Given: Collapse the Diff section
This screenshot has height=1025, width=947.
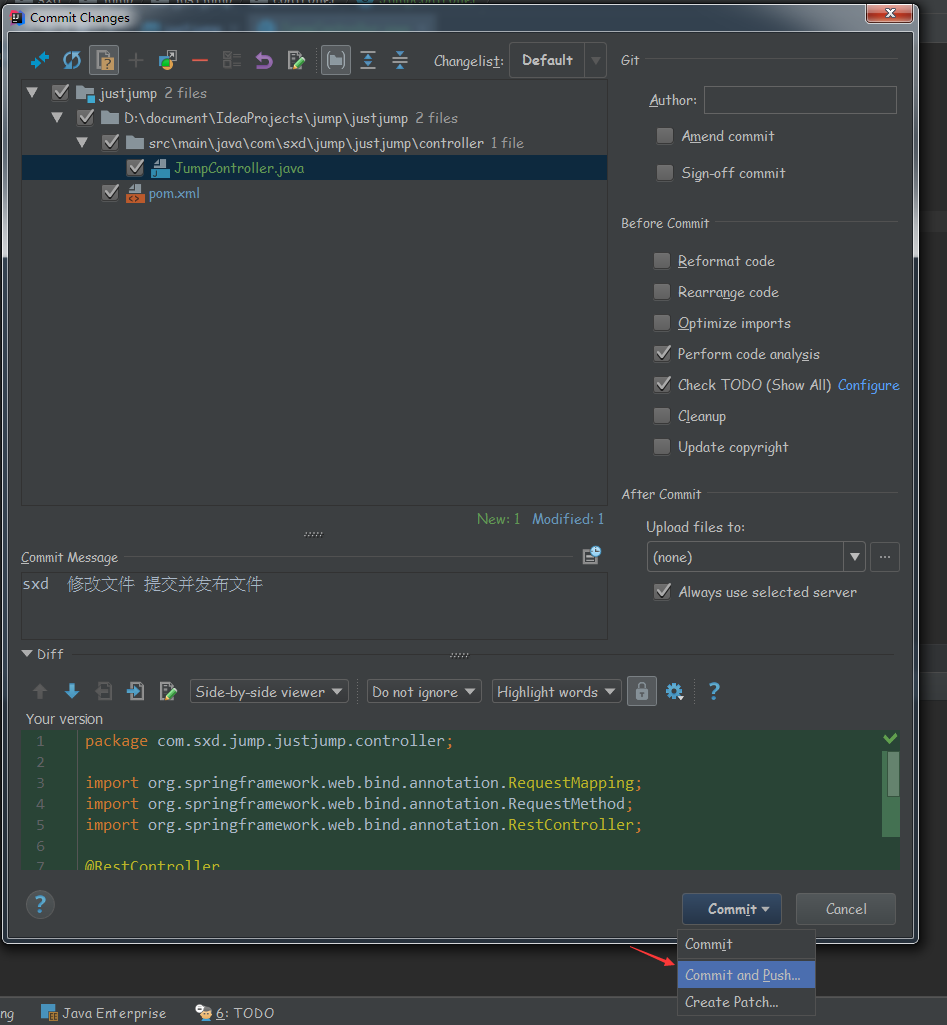Looking at the screenshot, I should pyautogui.click(x=27, y=654).
